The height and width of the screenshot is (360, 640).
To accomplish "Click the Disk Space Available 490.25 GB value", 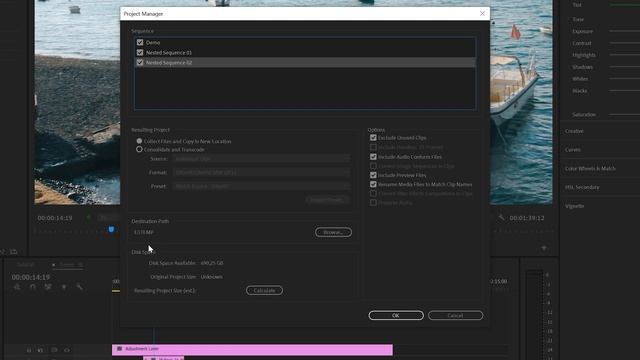I will click(212, 263).
